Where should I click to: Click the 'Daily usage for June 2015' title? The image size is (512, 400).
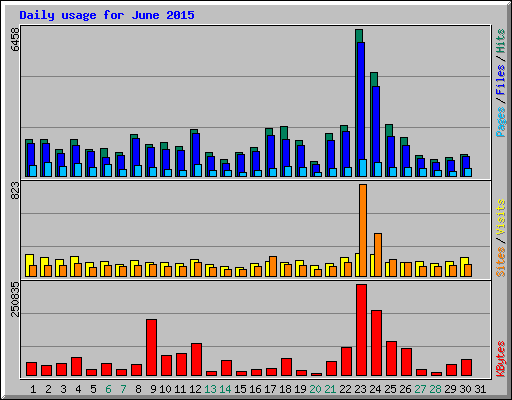tap(107, 15)
